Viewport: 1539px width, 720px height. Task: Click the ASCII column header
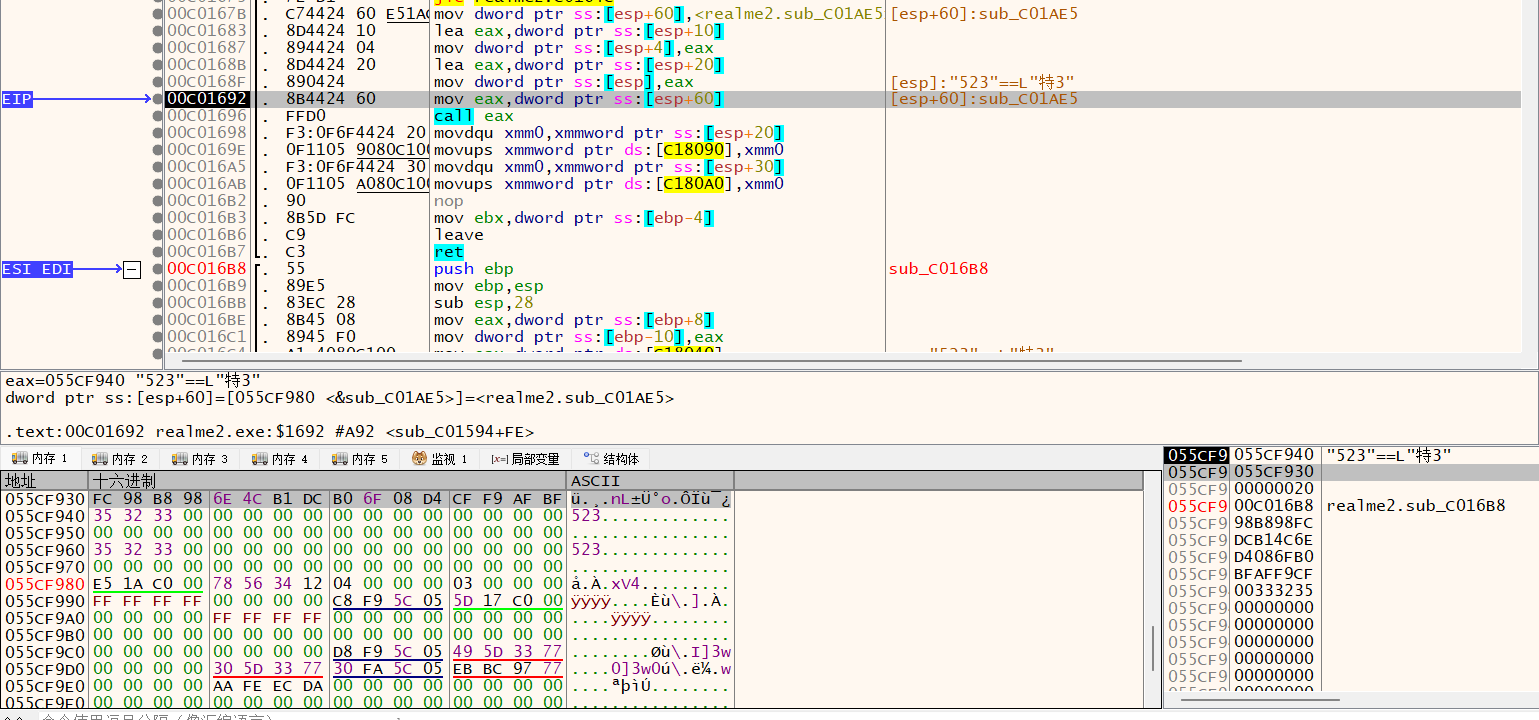tap(592, 481)
